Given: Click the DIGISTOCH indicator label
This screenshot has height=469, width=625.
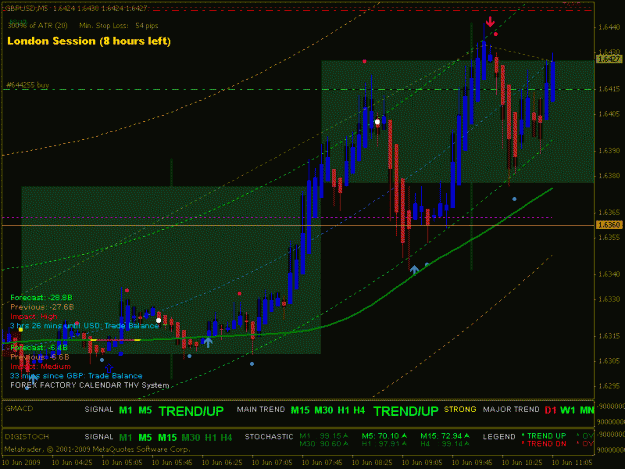Looking at the screenshot, I should click(26, 437).
